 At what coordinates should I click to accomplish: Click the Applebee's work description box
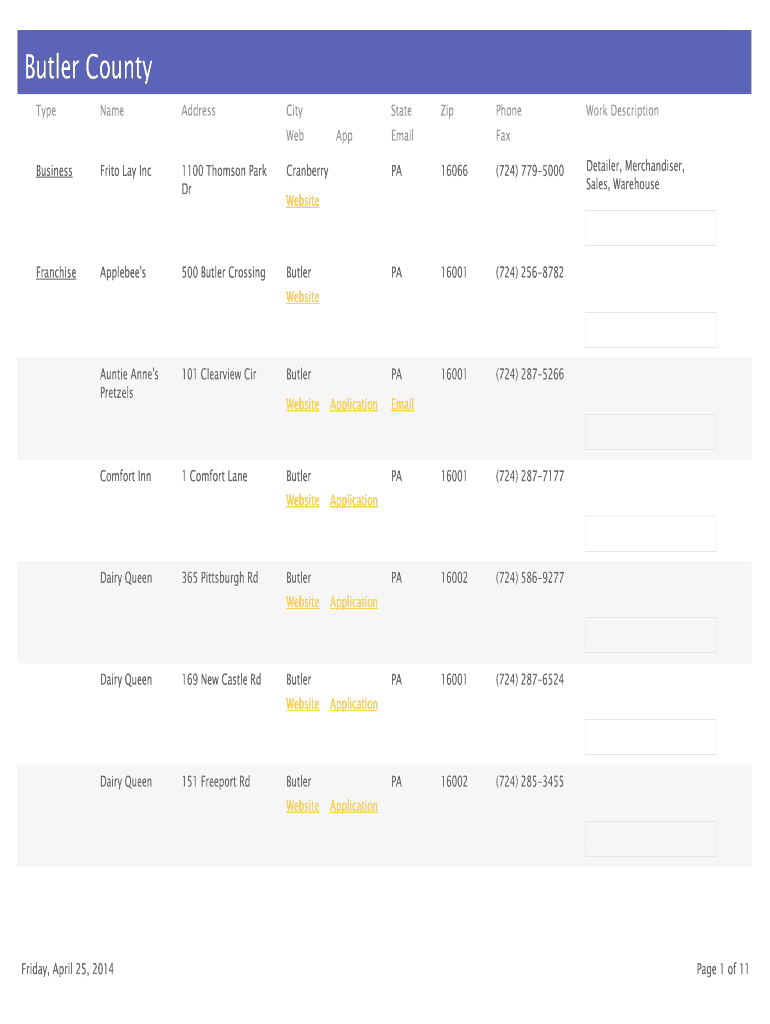click(650, 330)
